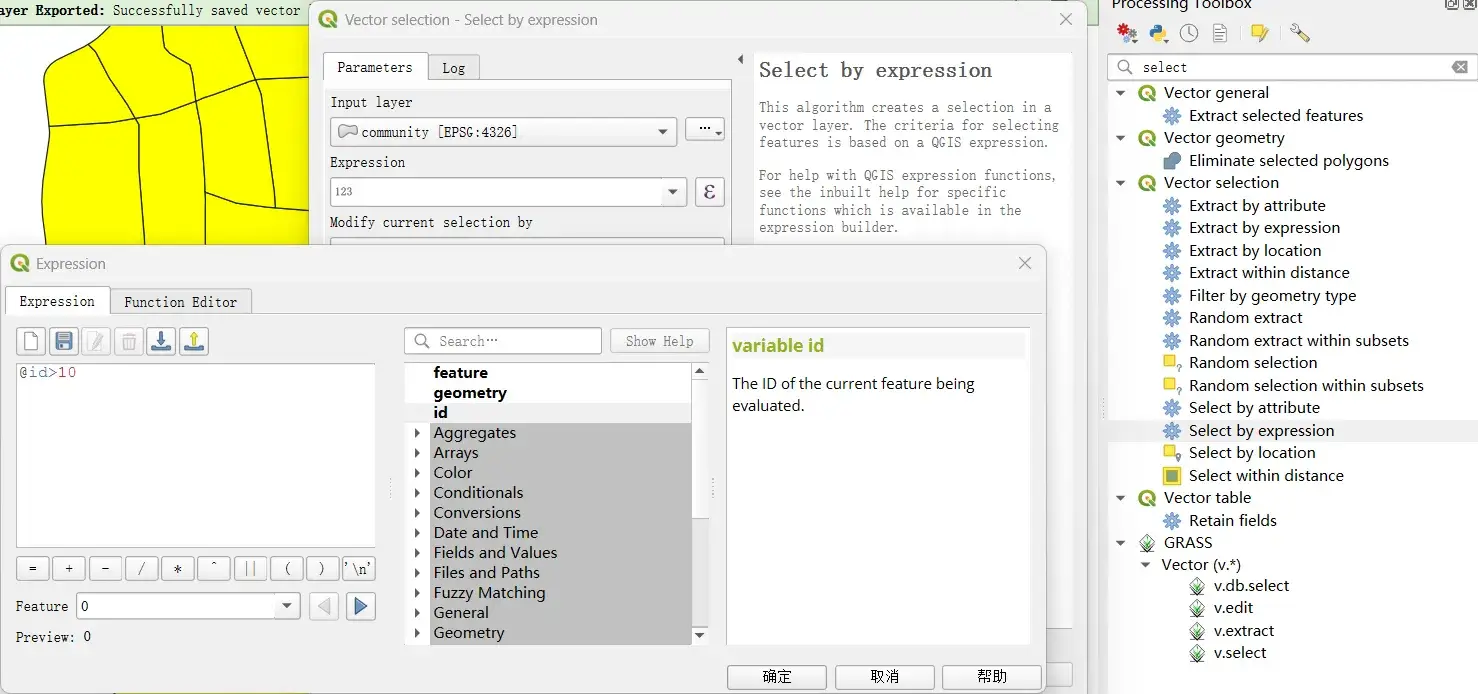This screenshot has height=694, width=1478.
Task: Open help with 帮助 button
Action: point(992,677)
